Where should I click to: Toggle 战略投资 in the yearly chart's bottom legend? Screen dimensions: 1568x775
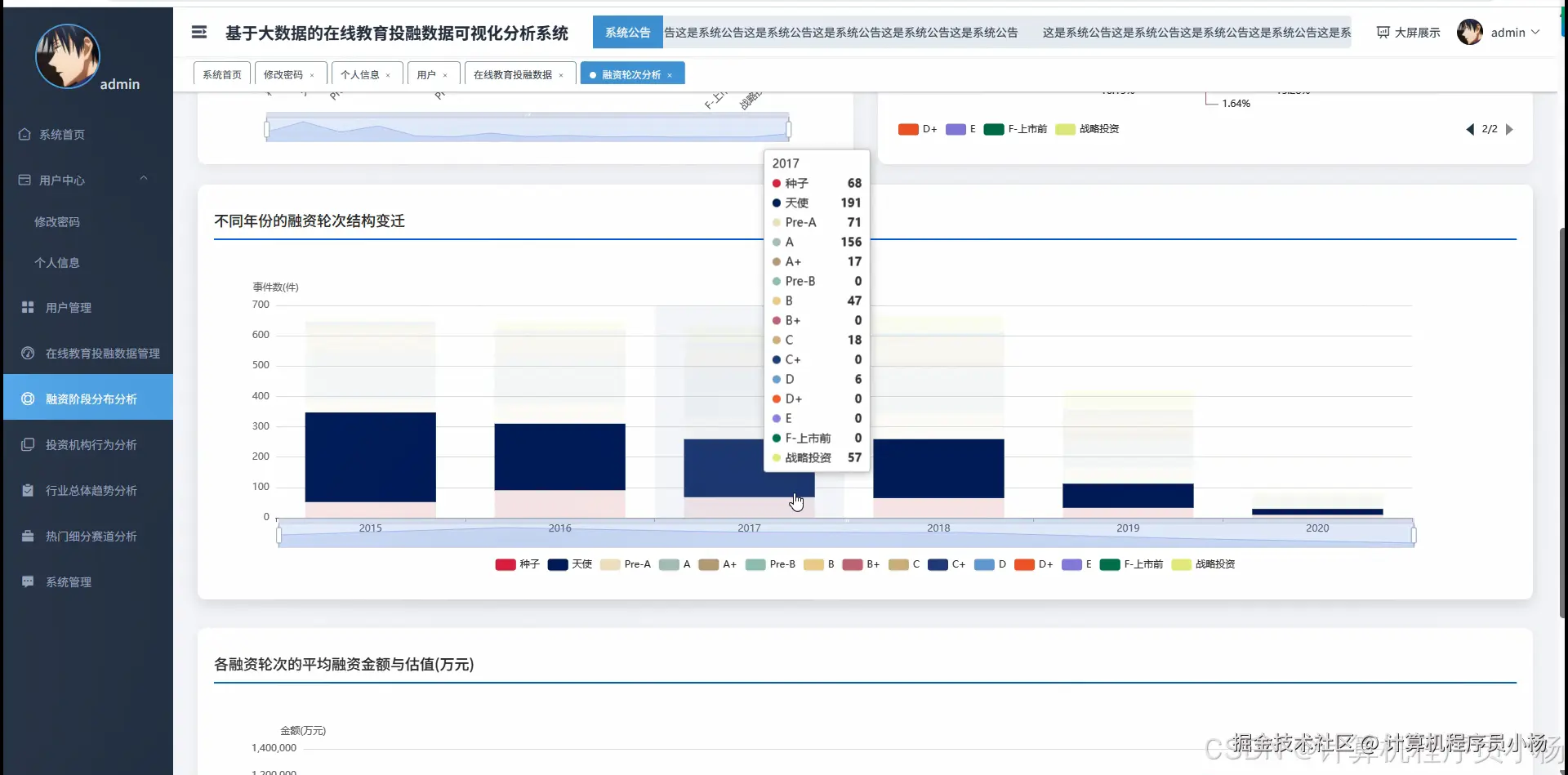point(1204,564)
